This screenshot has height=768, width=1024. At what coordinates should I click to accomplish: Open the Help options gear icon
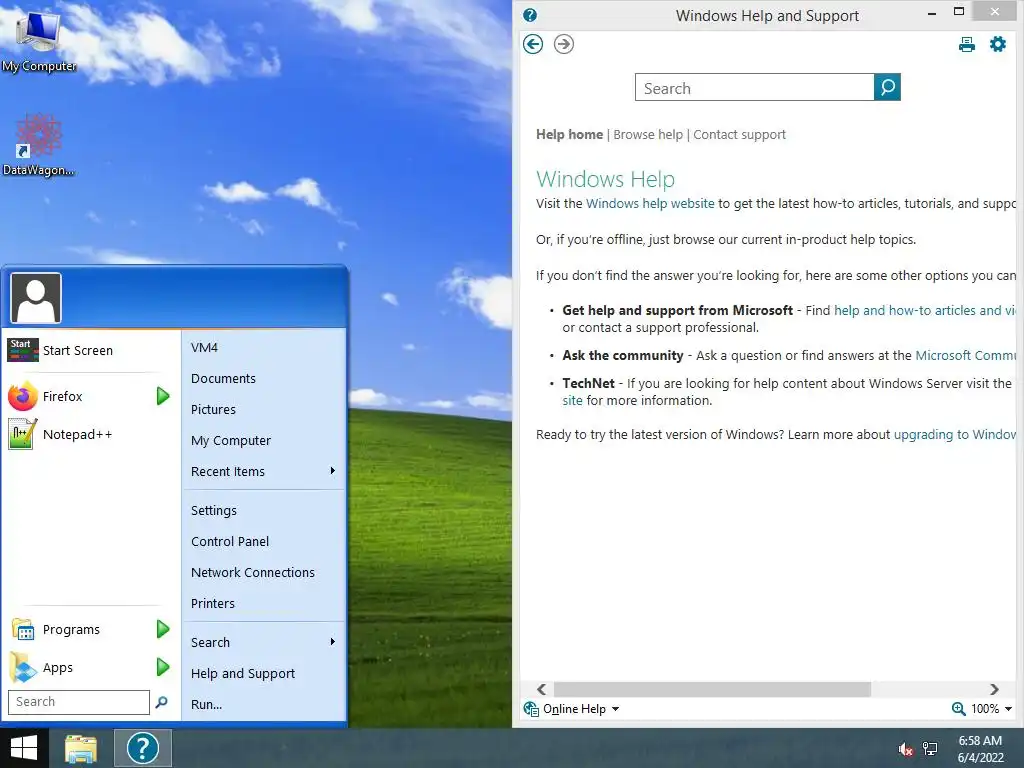point(998,44)
